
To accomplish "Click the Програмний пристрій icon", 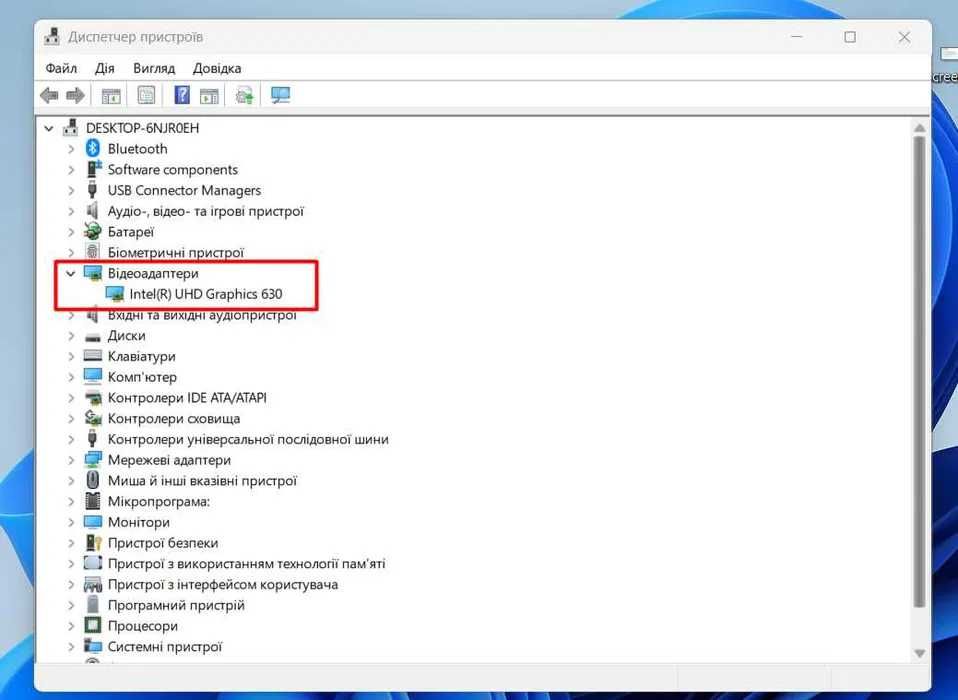I will (93, 605).
